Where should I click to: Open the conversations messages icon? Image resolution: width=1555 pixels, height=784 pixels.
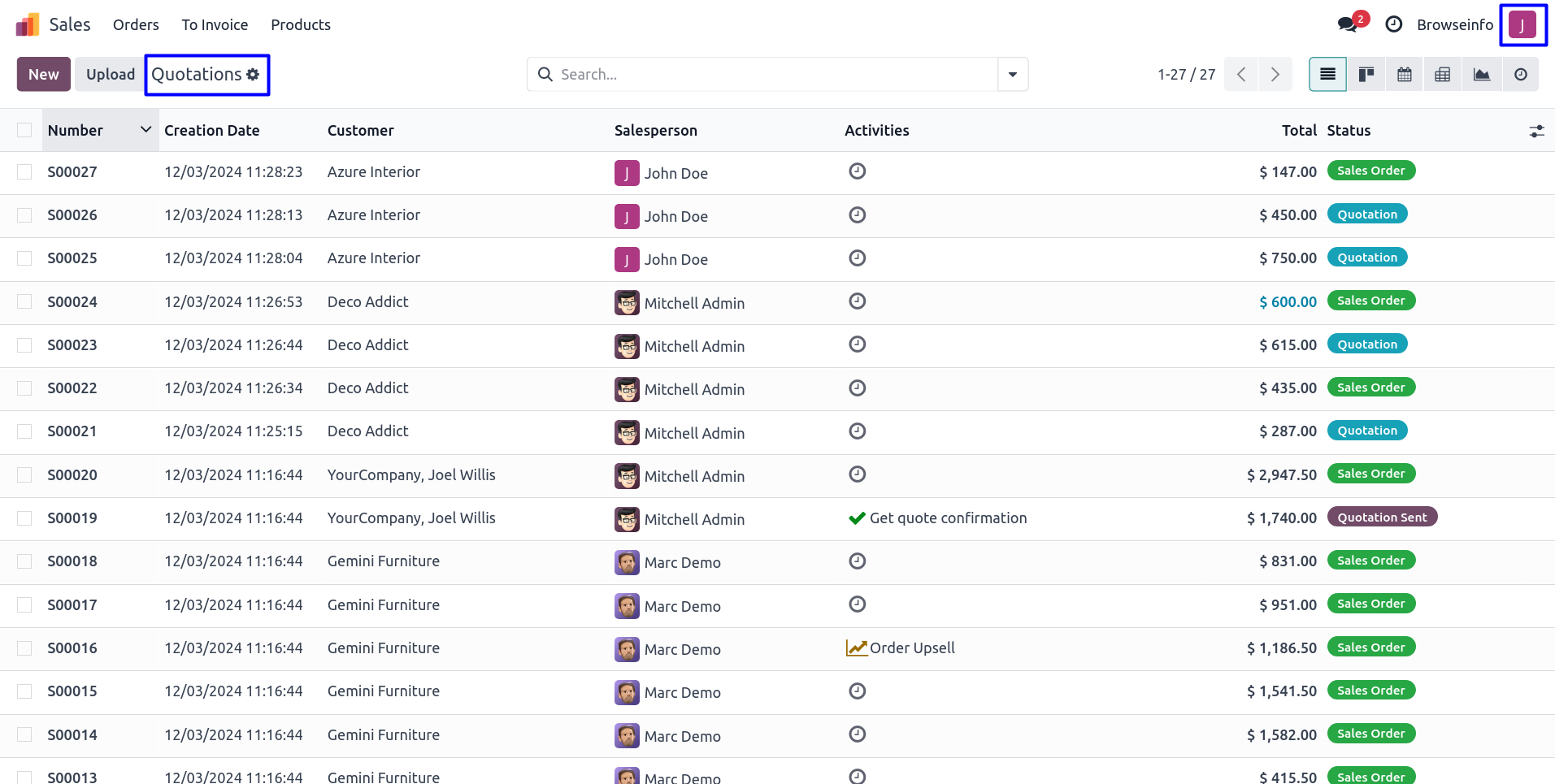pos(1347,24)
